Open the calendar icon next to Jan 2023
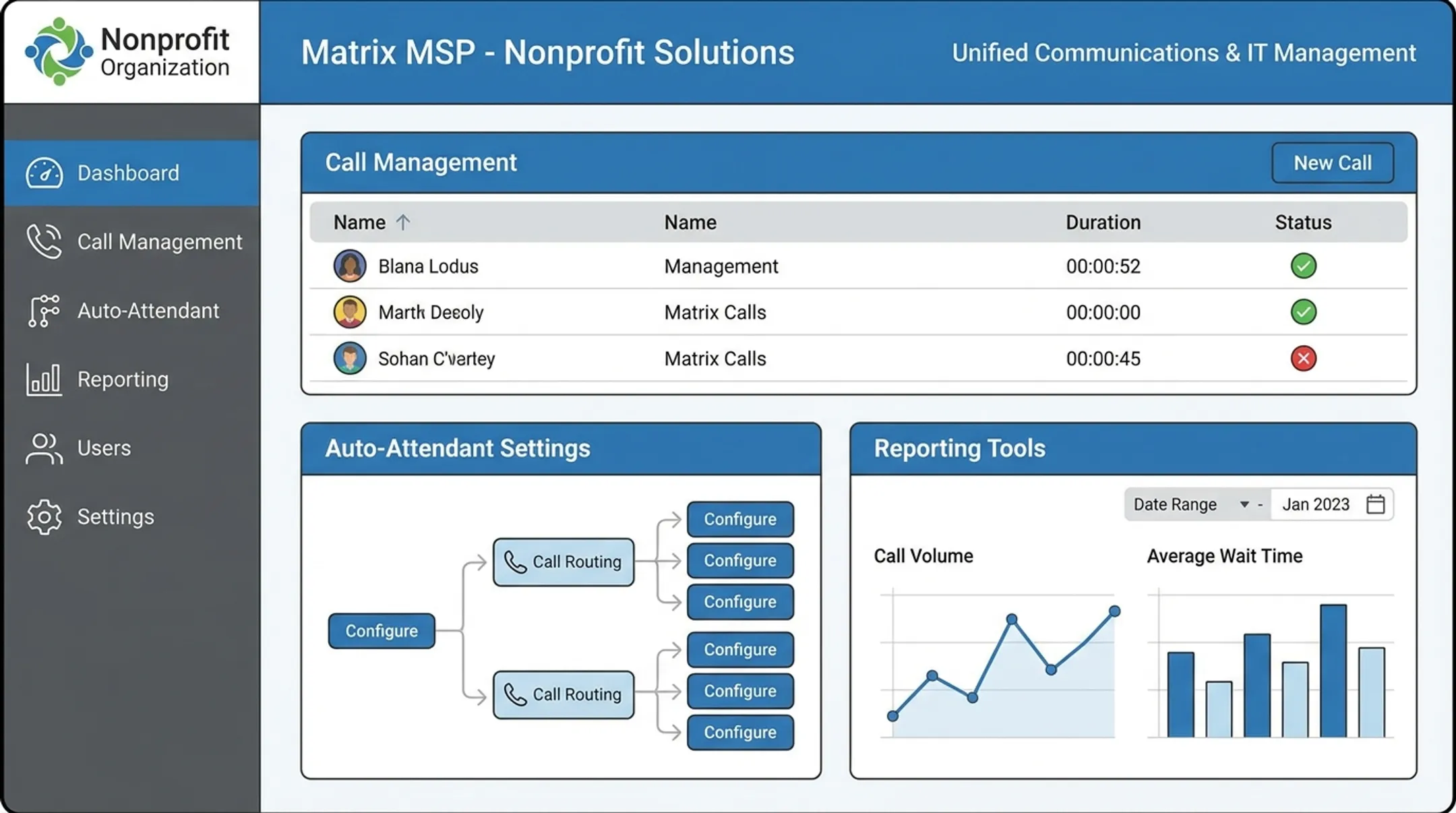1456x813 pixels. 1376,504
